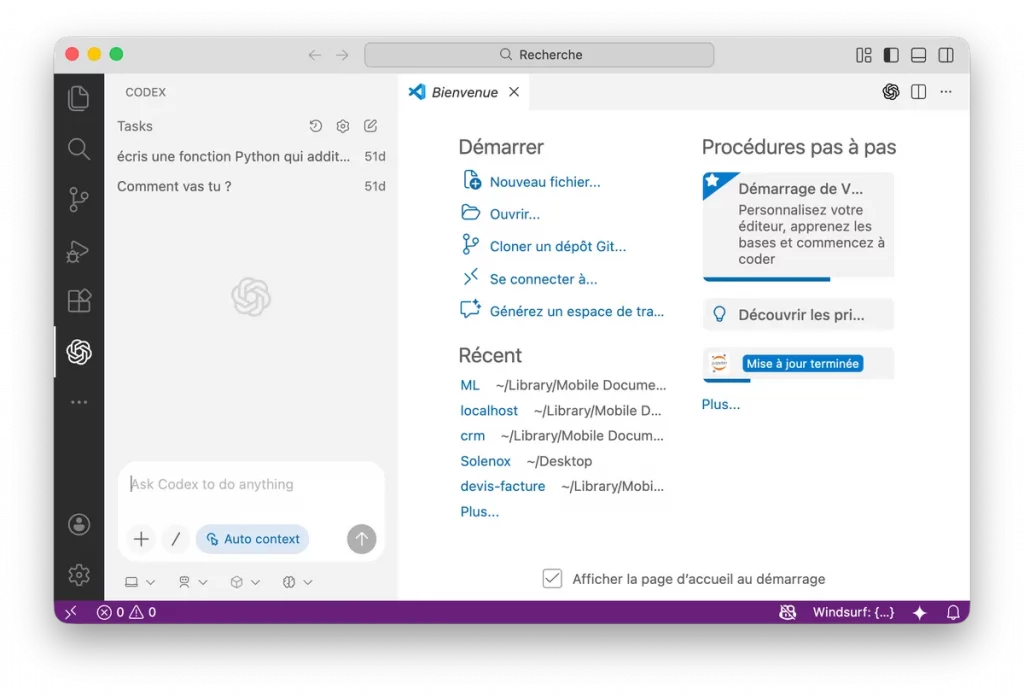Screen dimensions: 1024x695
Task: Open the editor '...' more actions menu
Action: (945, 91)
